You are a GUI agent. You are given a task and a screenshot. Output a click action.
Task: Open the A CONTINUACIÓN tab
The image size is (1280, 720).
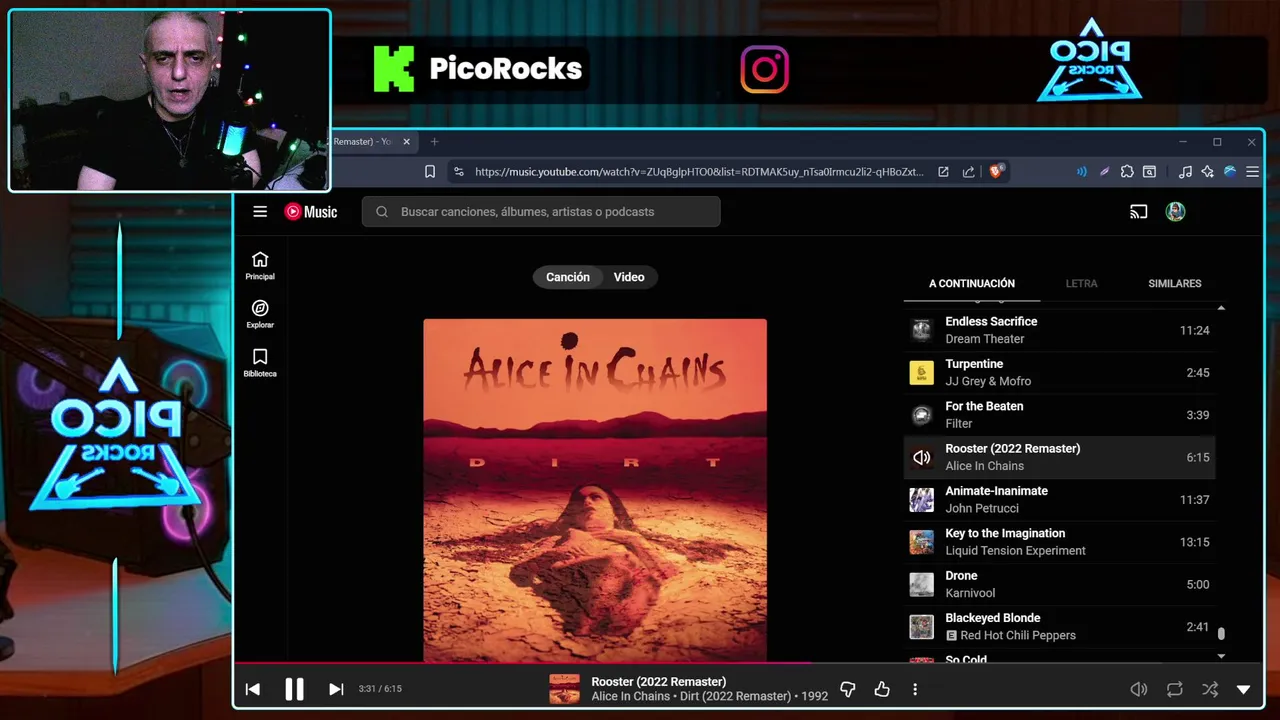(972, 284)
